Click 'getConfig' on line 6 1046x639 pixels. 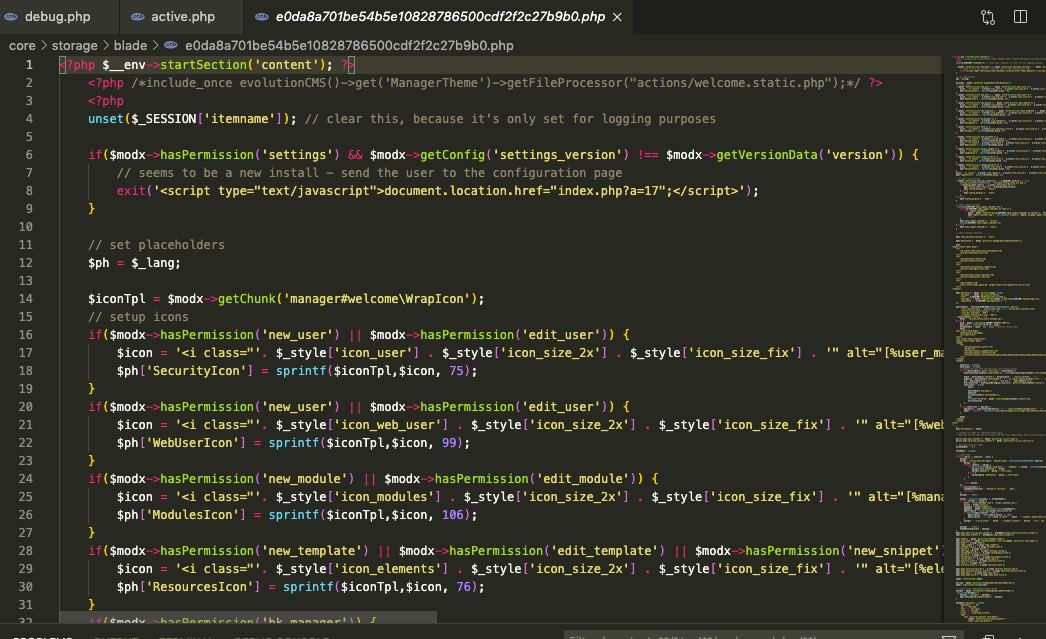[x=452, y=155]
